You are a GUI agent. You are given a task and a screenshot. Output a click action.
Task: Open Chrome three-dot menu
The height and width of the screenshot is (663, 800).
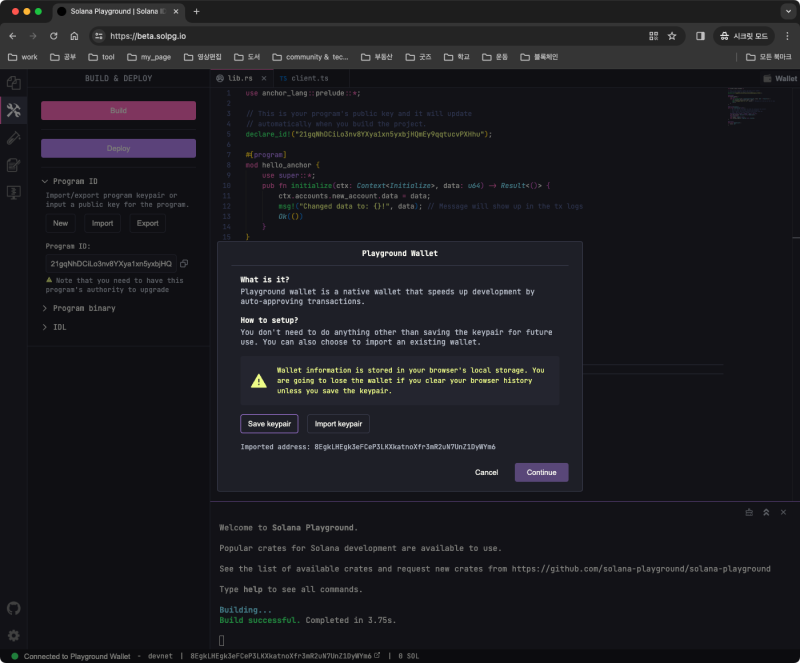pyautogui.click(x=787, y=36)
